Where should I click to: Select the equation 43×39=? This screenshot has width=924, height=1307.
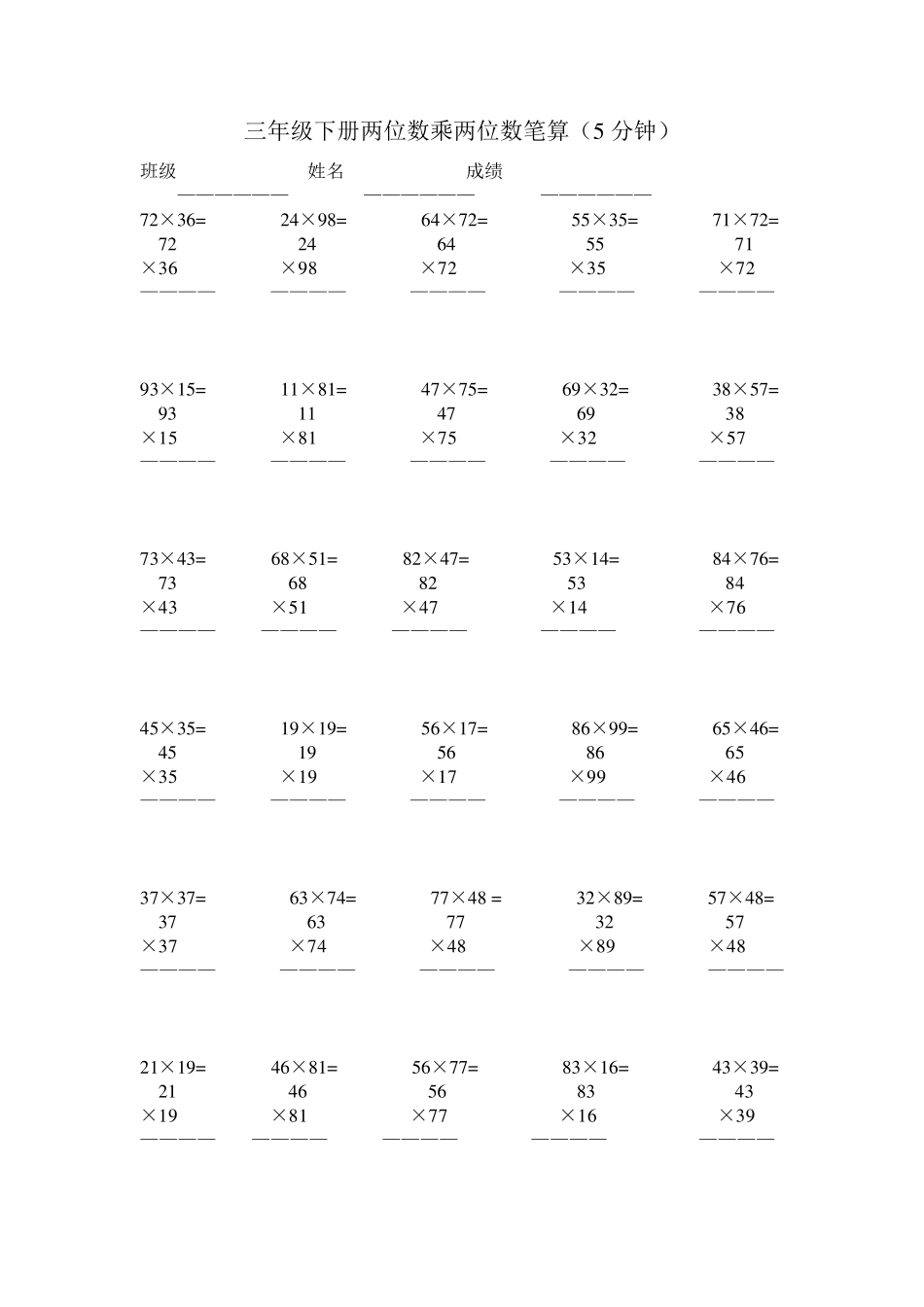pos(745,1068)
